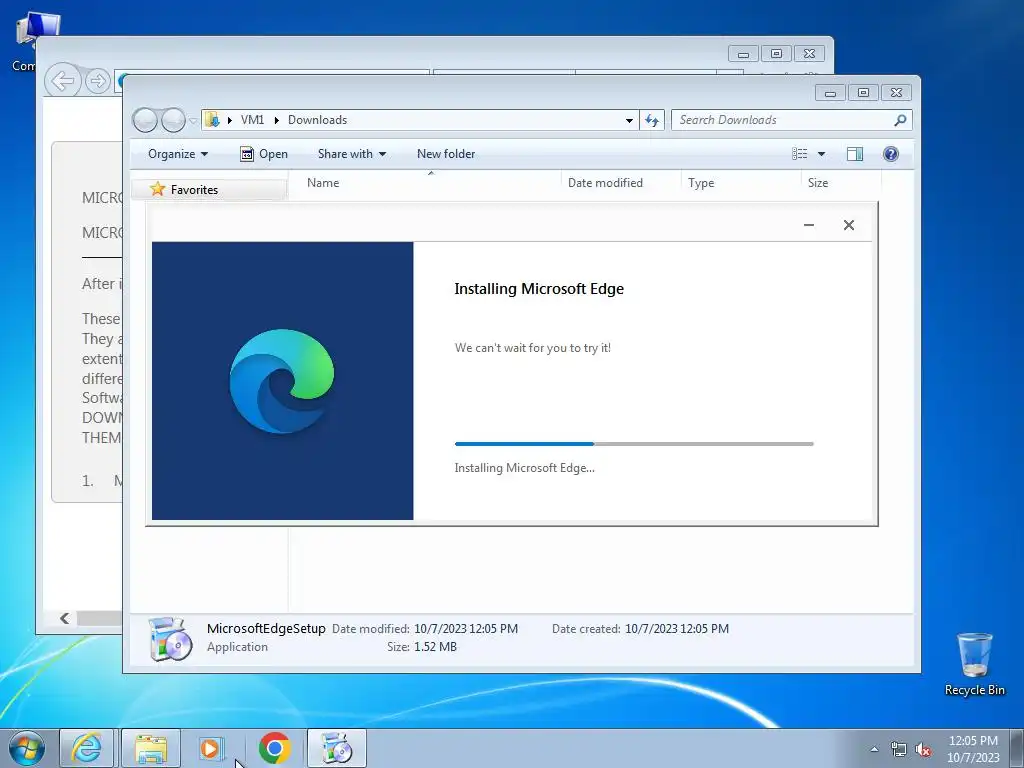Launch Windows Media Player from taskbar
The image size is (1024, 768).
(x=212, y=748)
